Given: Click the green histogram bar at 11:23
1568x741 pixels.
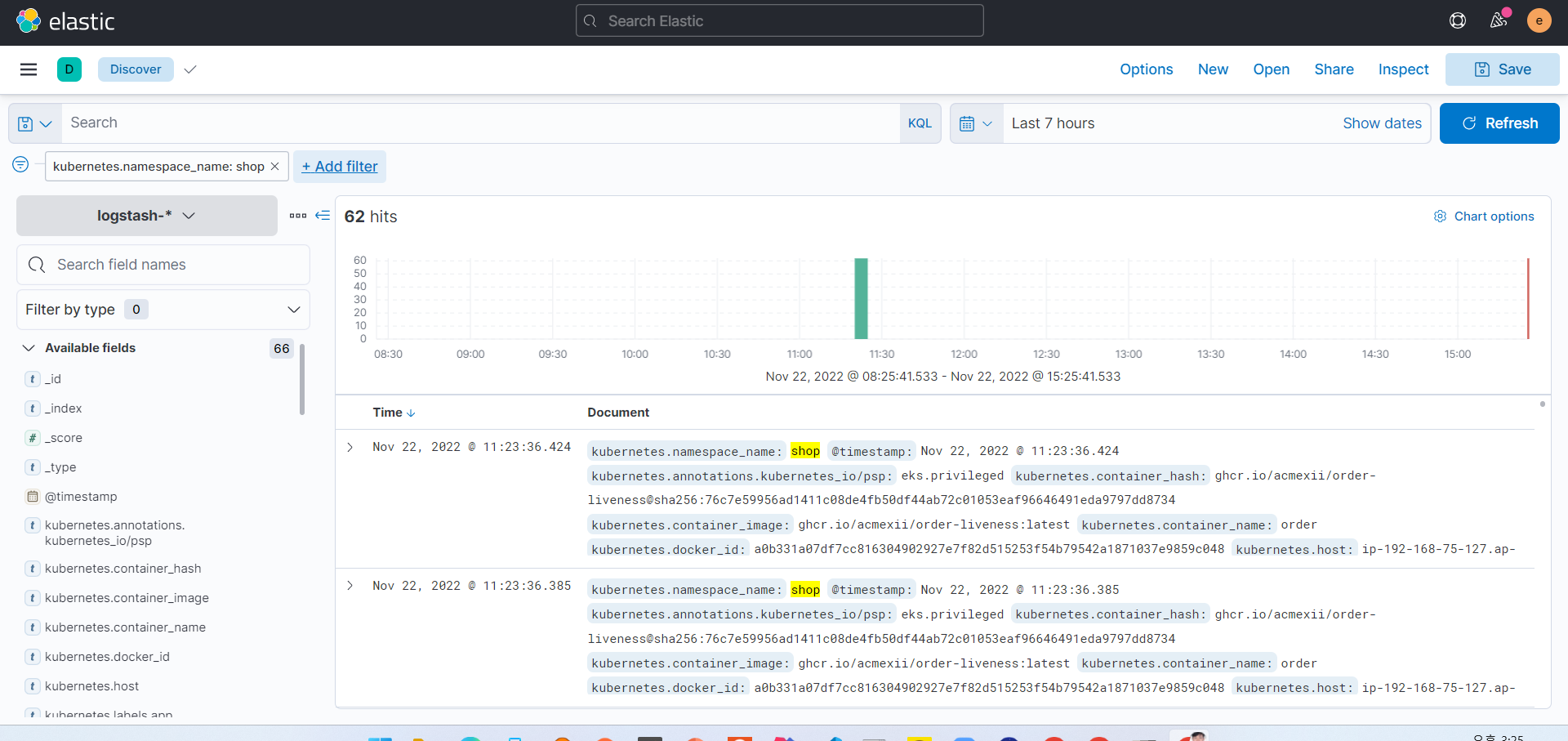Looking at the screenshot, I should click(x=861, y=298).
